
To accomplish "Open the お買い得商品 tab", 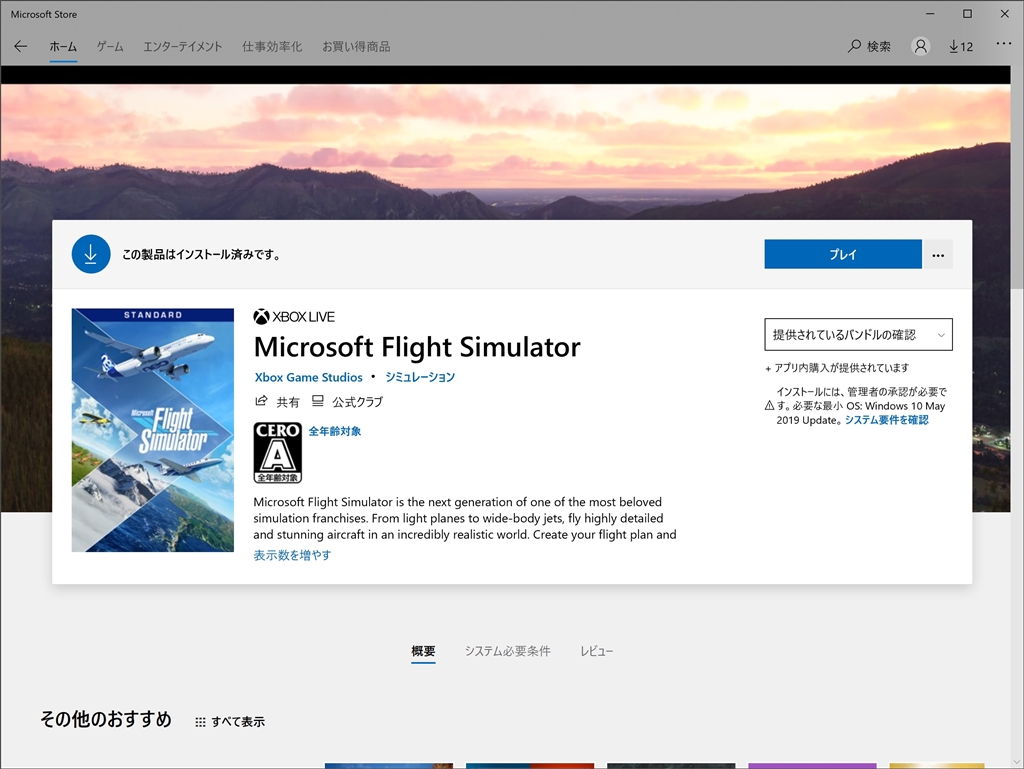I will pyautogui.click(x=356, y=46).
